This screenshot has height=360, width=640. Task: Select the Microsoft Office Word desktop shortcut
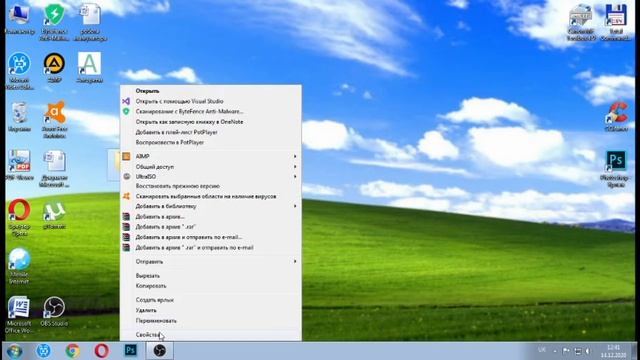pos(19,314)
